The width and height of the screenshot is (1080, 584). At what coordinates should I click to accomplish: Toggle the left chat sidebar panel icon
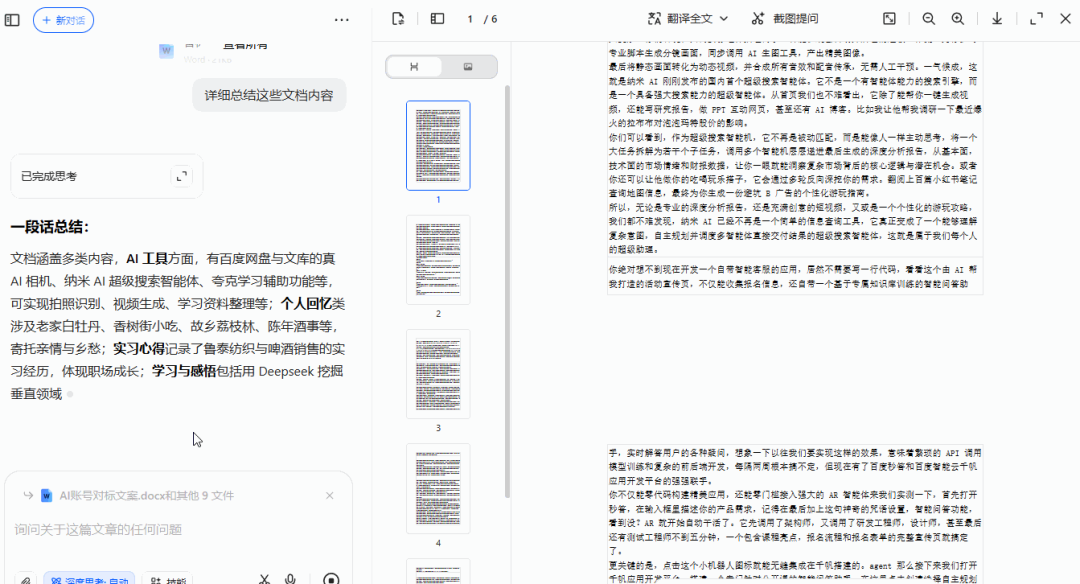[12, 20]
